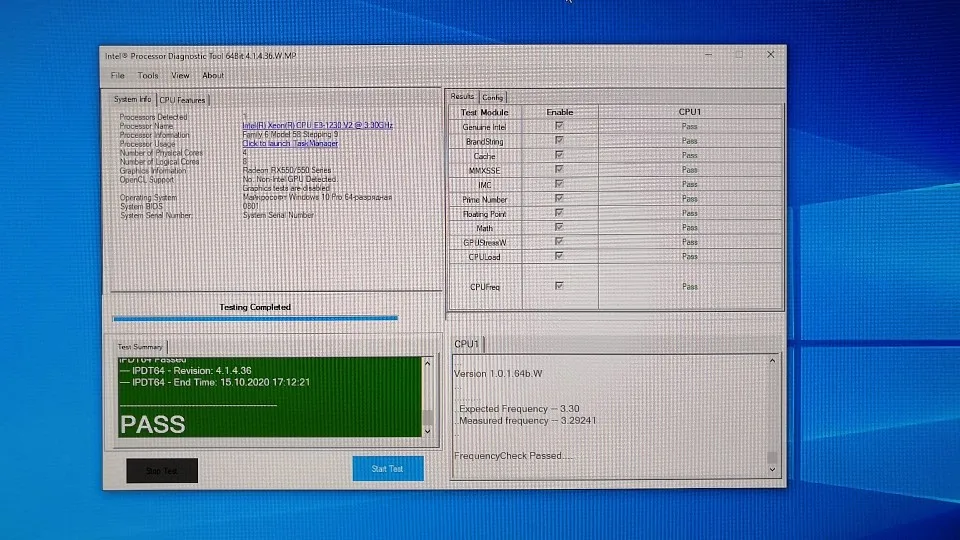The width and height of the screenshot is (960, 540).
Task: Close the Processor Diagnostic Tool window
Action: tap(771, 54)
